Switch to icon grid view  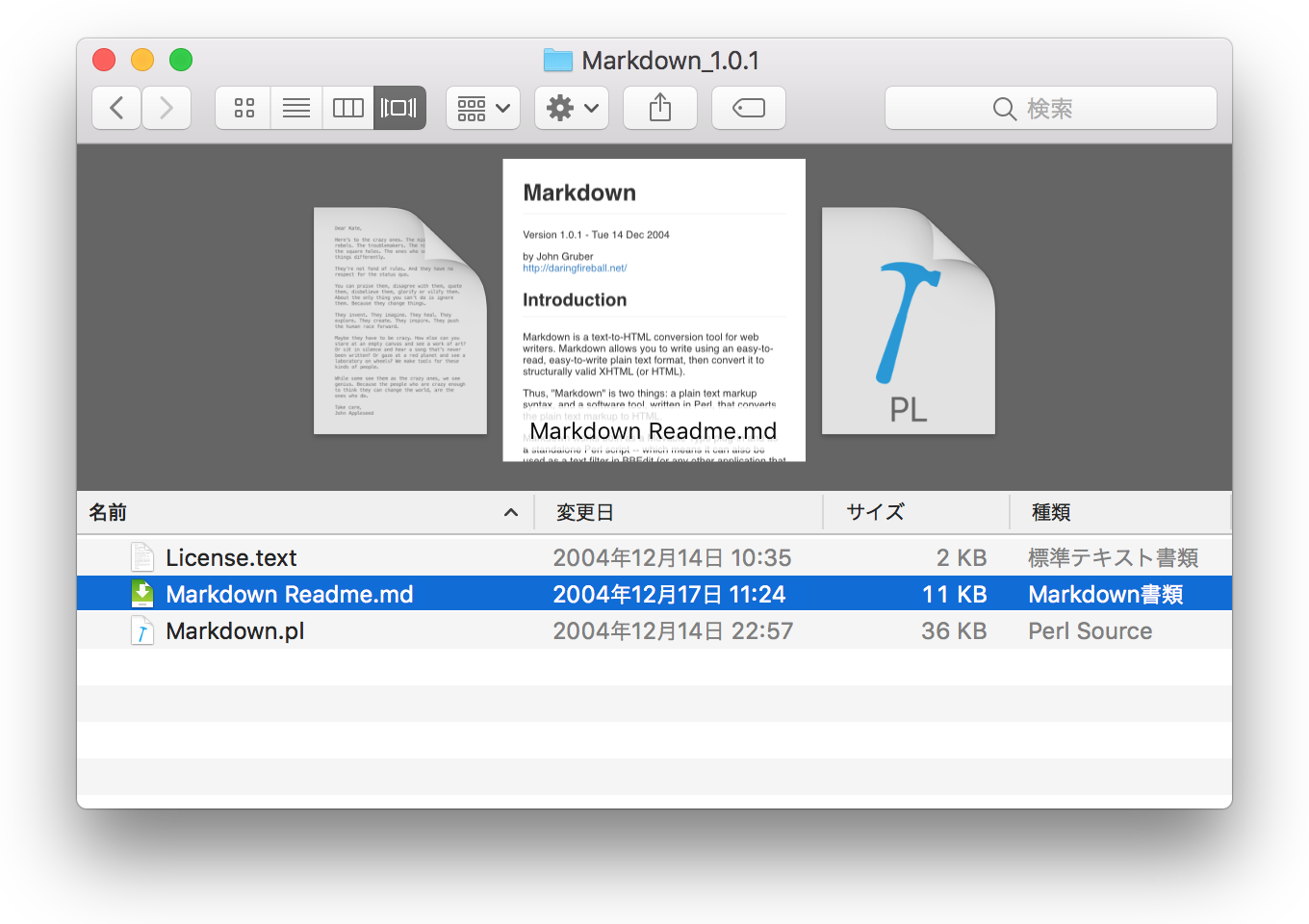click(244, 108)
